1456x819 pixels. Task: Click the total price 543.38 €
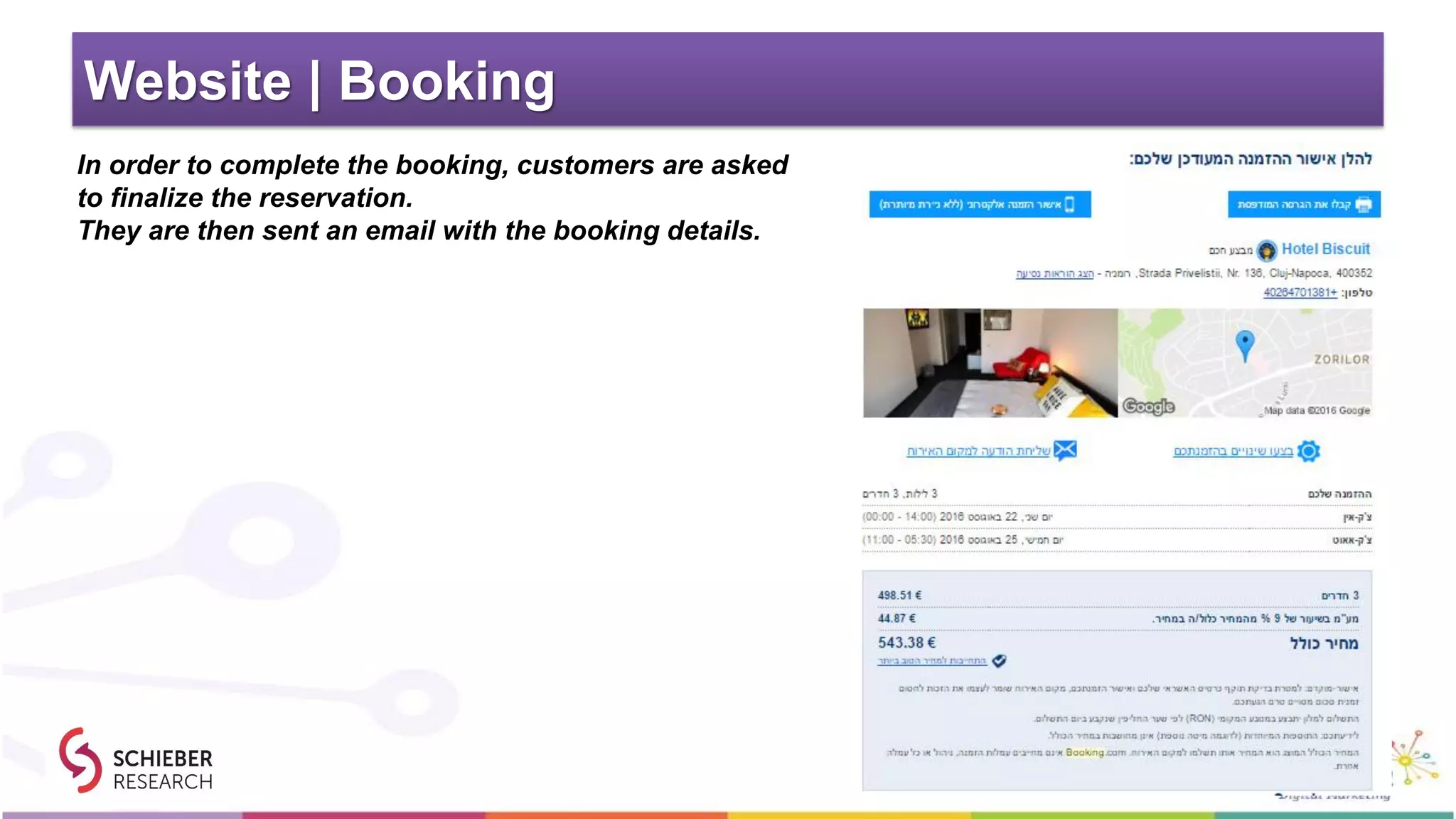pos(906,643)
